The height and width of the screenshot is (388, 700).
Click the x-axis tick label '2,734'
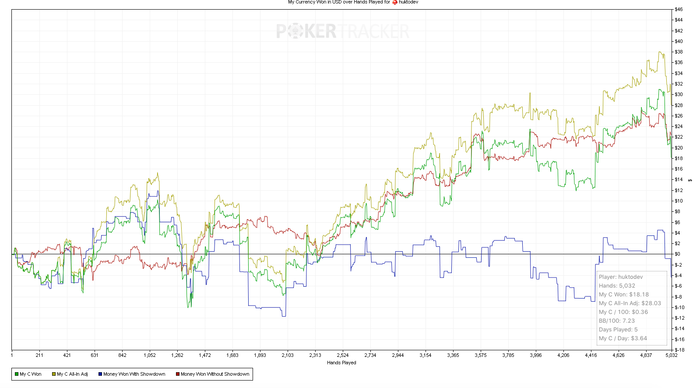(370, 355)
